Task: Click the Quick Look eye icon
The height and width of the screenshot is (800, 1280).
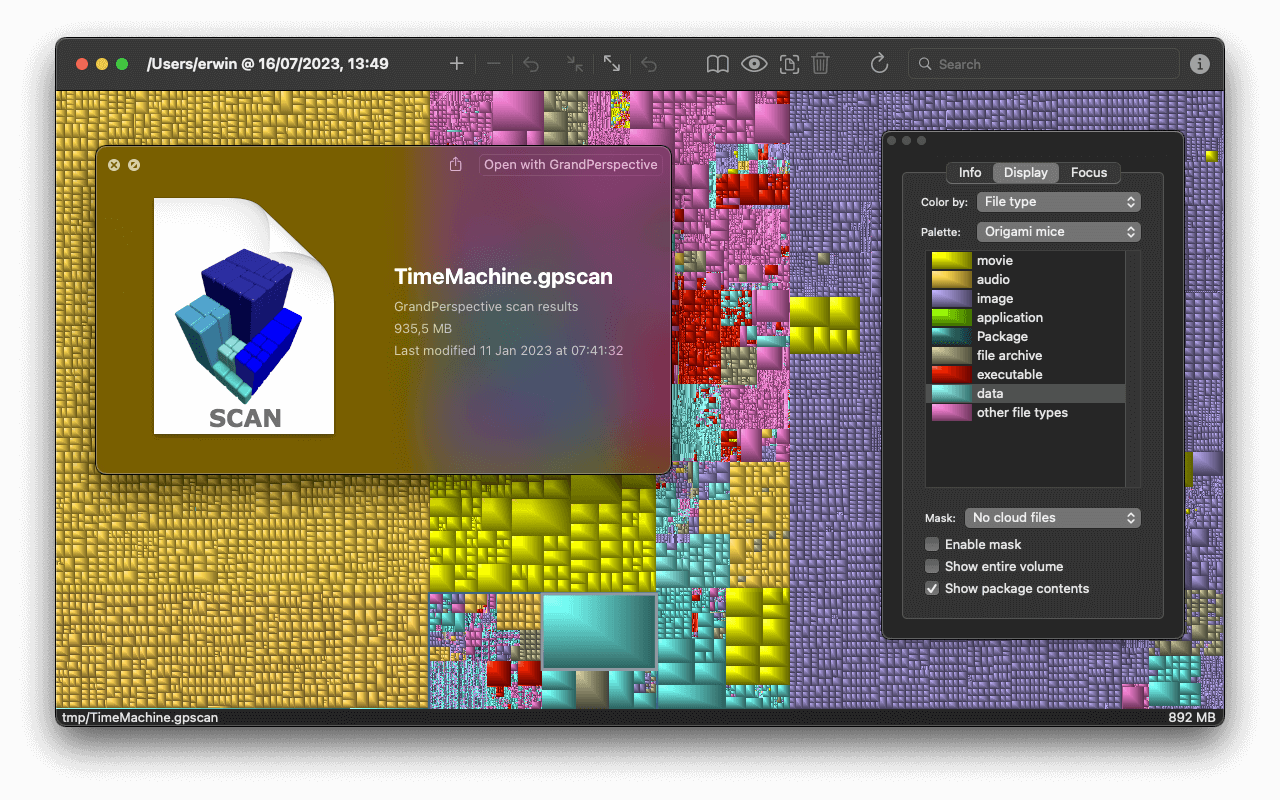Action: pyautogui.click(x=754, y=64)
